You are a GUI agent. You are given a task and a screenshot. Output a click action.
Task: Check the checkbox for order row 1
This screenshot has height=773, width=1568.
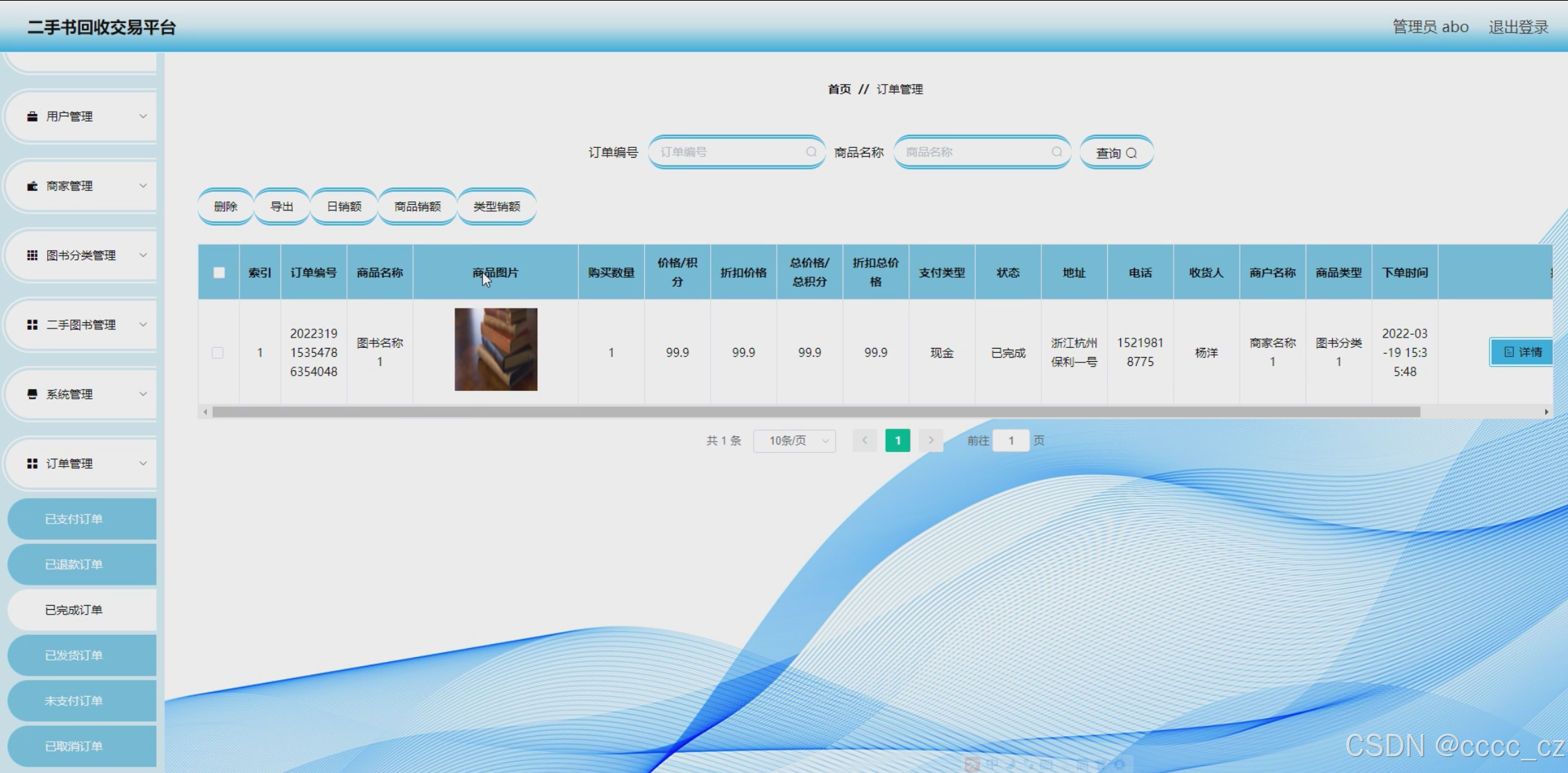coord(218,353)
